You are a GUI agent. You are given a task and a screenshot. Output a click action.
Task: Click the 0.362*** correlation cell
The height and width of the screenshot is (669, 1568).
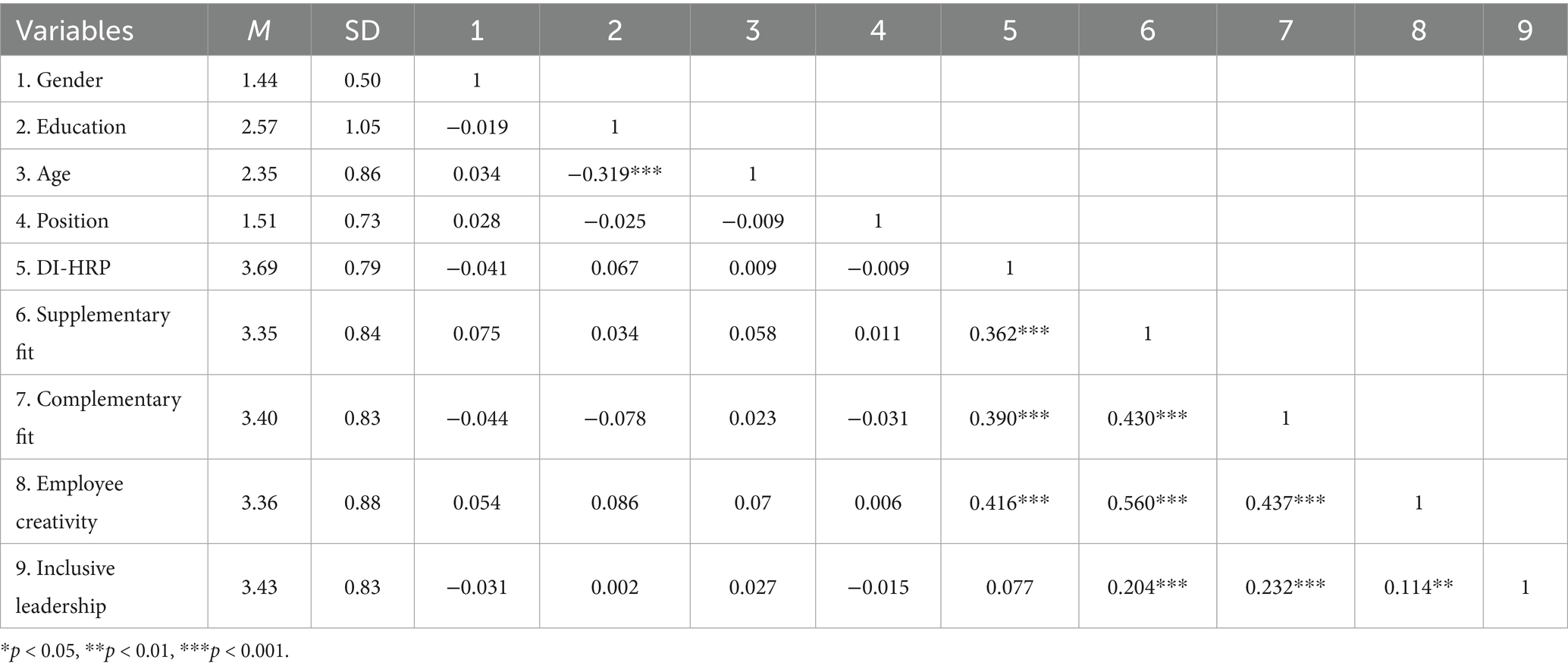1009,334
